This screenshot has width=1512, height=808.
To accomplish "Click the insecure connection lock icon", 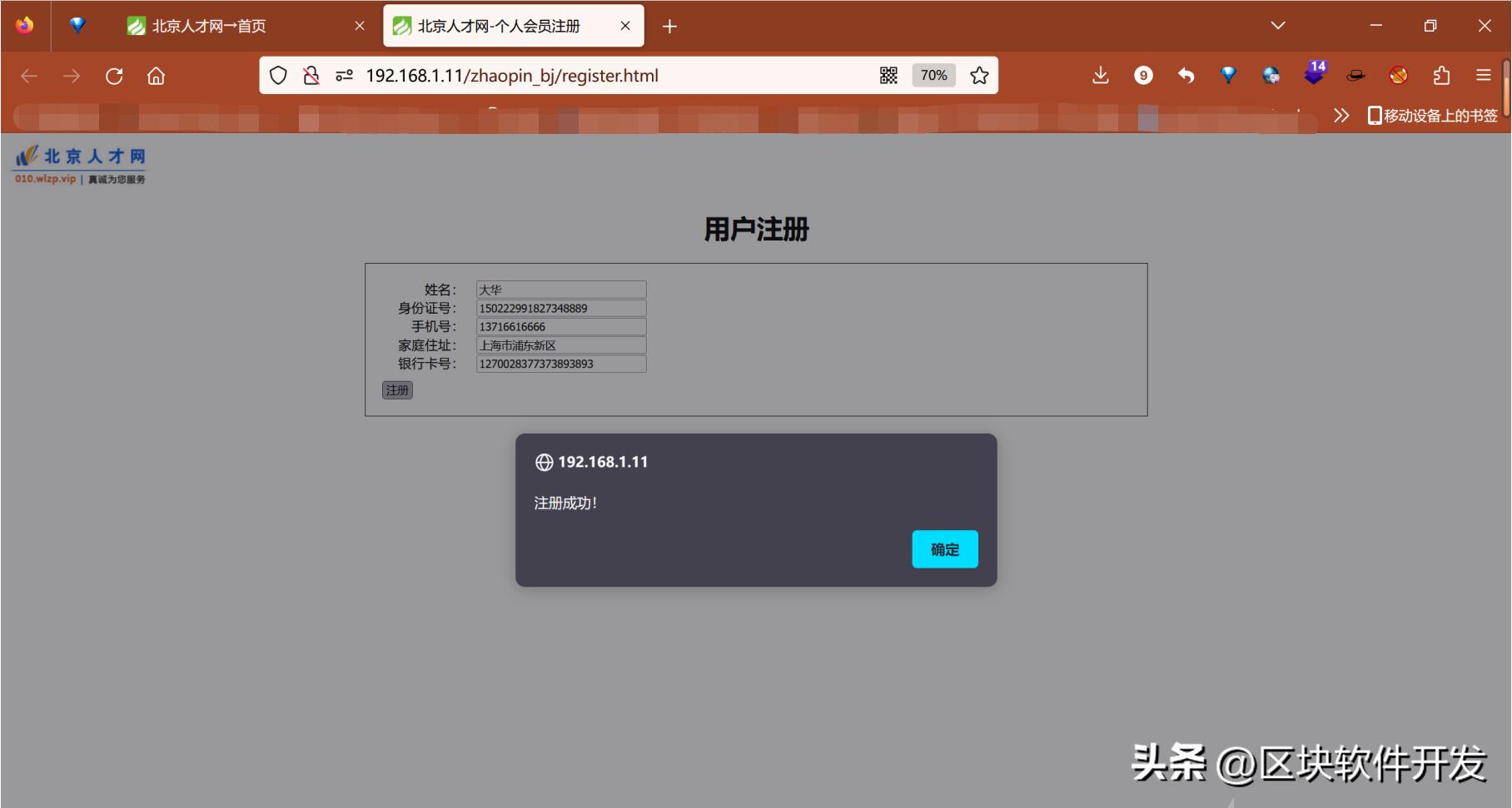I will [x=311, y=75].
